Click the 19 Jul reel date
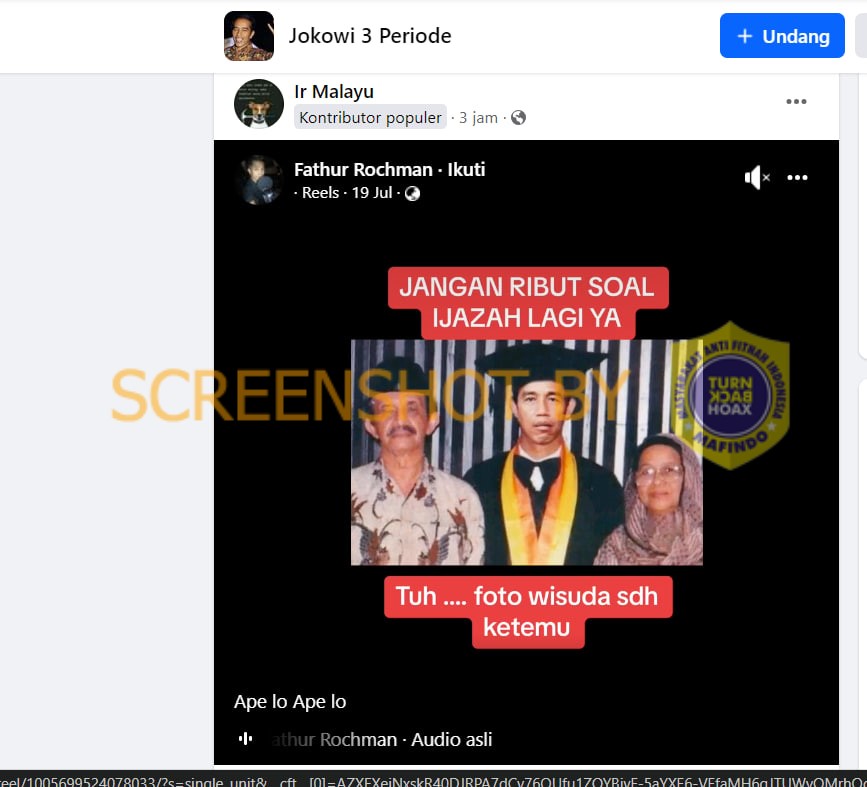Viewport: 867px width, 787px height. click(x=372, y=193)
